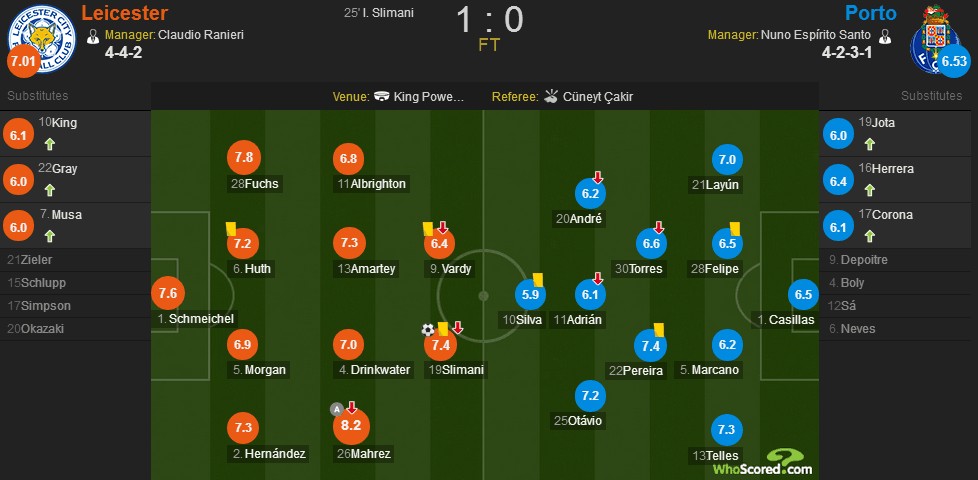Click Leicester's 7.01 team rating badge

point(24,62)
